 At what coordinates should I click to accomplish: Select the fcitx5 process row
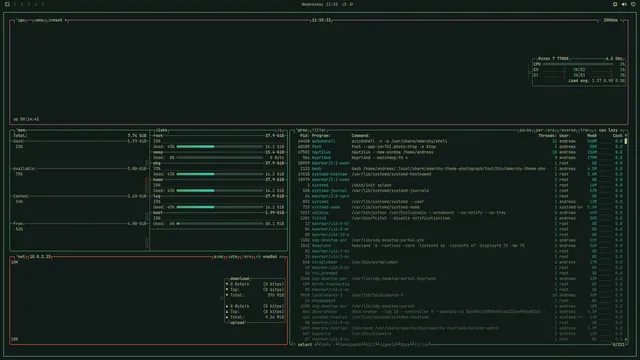[460, 218]
